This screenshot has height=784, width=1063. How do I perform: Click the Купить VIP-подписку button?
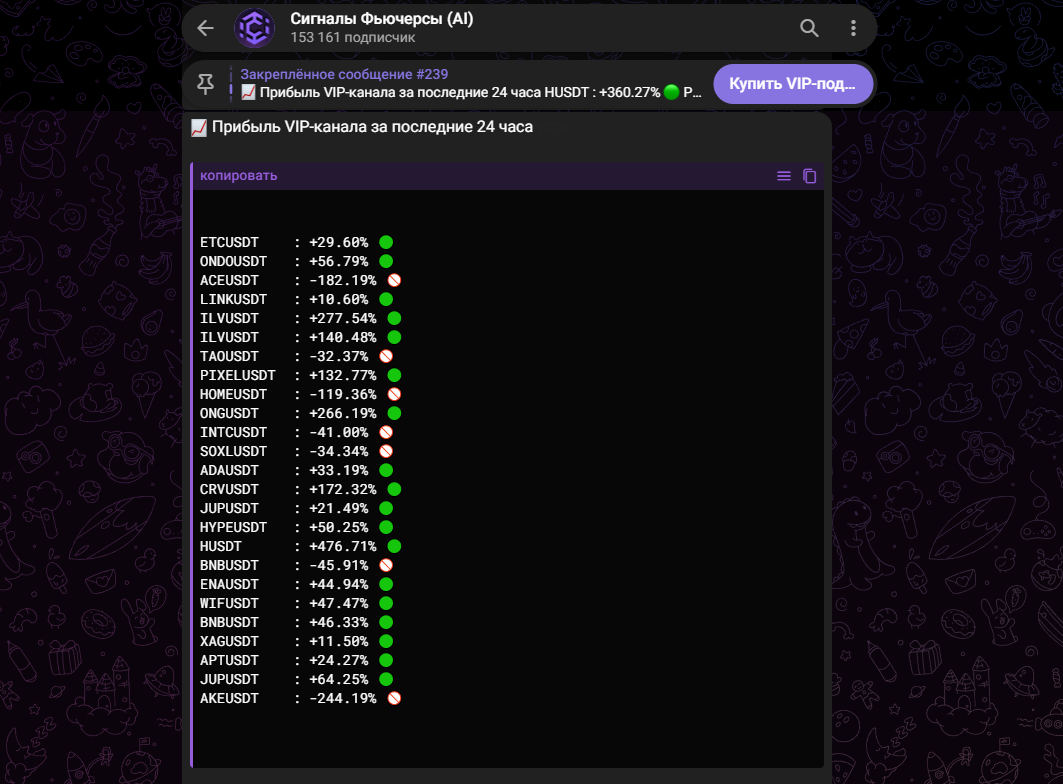point(793,84)
